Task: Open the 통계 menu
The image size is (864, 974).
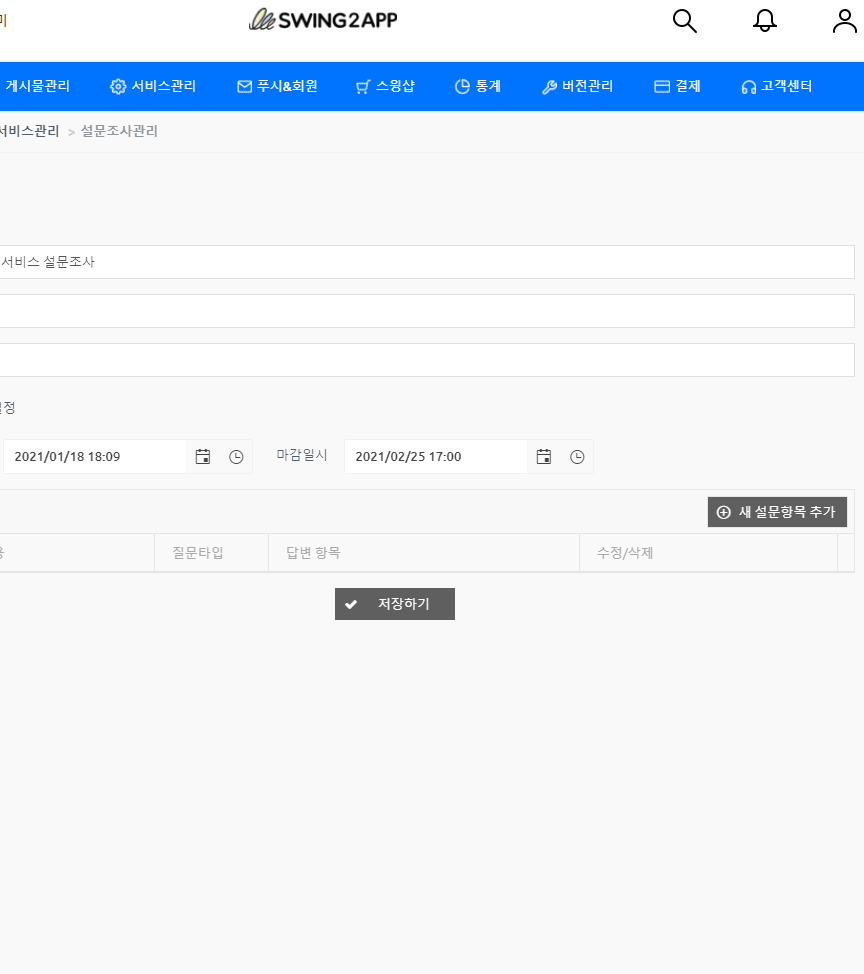Action: [478, 87]
